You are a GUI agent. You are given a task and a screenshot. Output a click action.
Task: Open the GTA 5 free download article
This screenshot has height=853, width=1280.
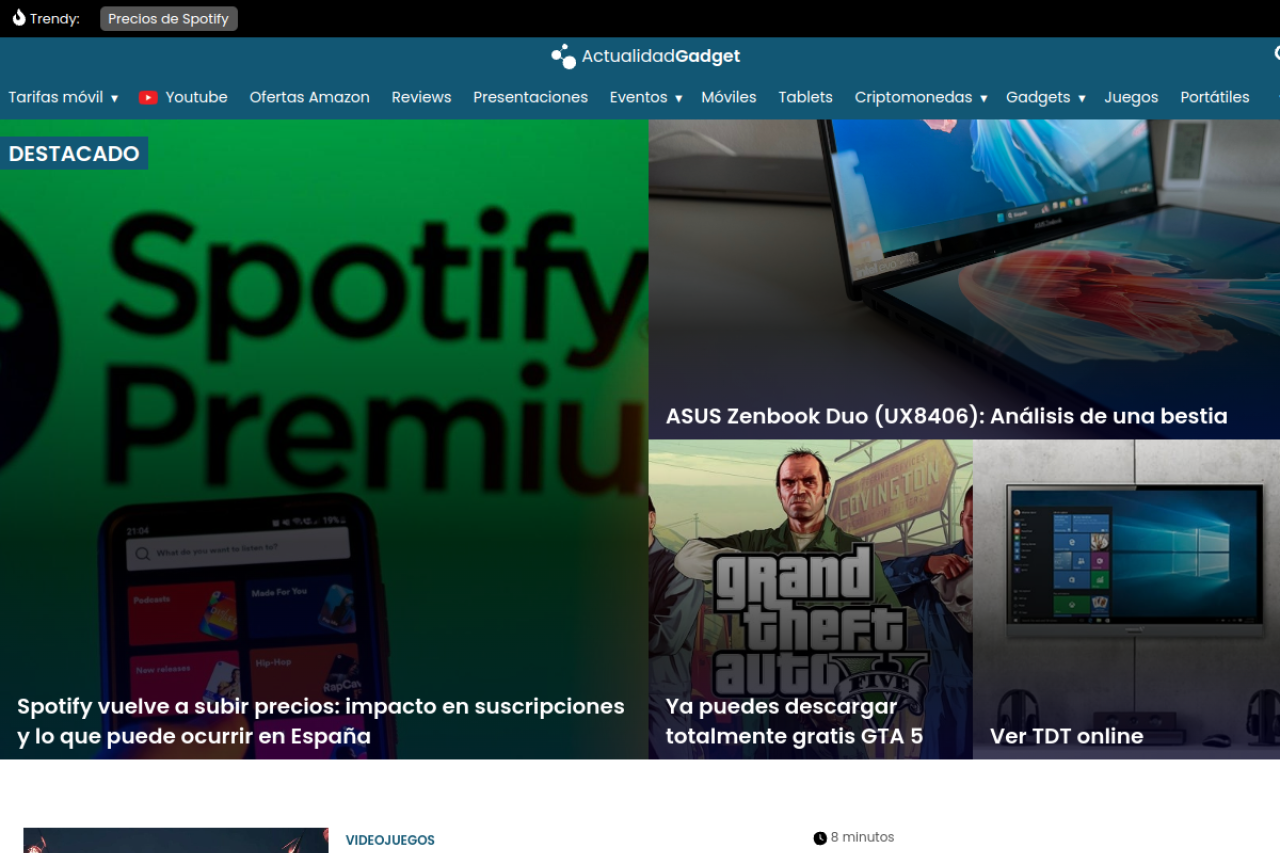(x=794, y=720)
